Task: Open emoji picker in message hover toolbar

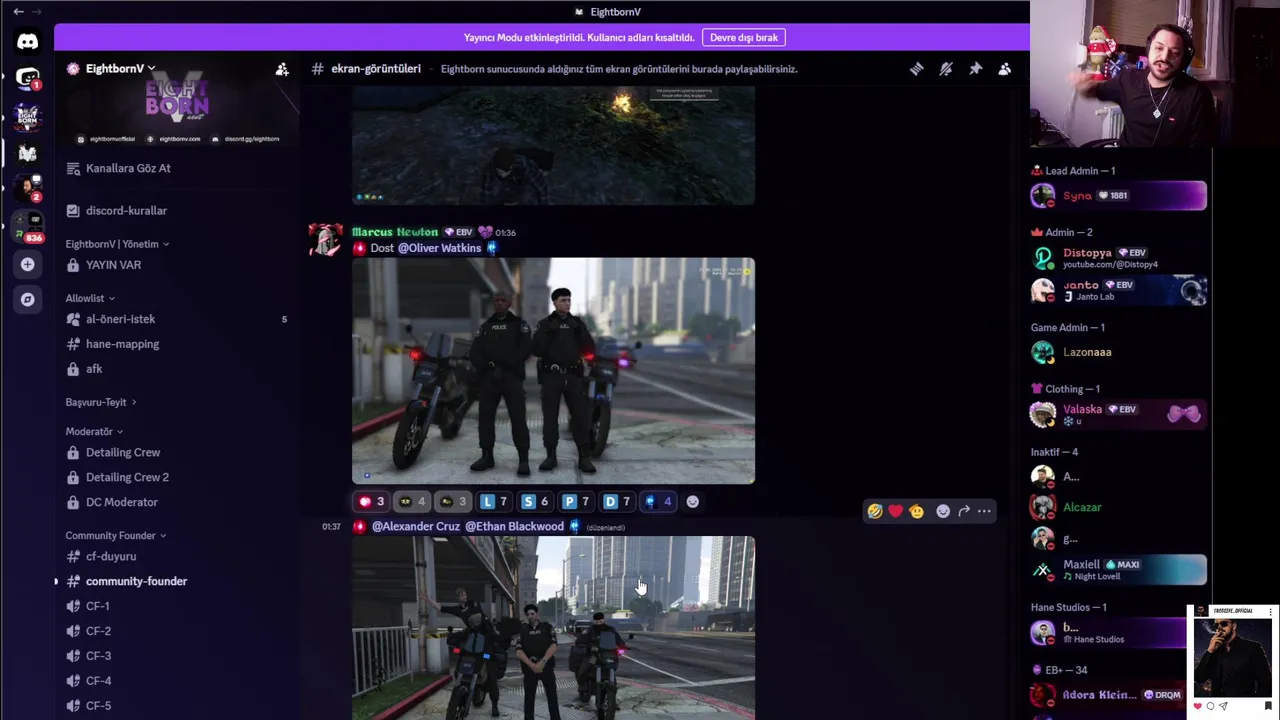Action: pyautogui.click(x=943, y=511)
